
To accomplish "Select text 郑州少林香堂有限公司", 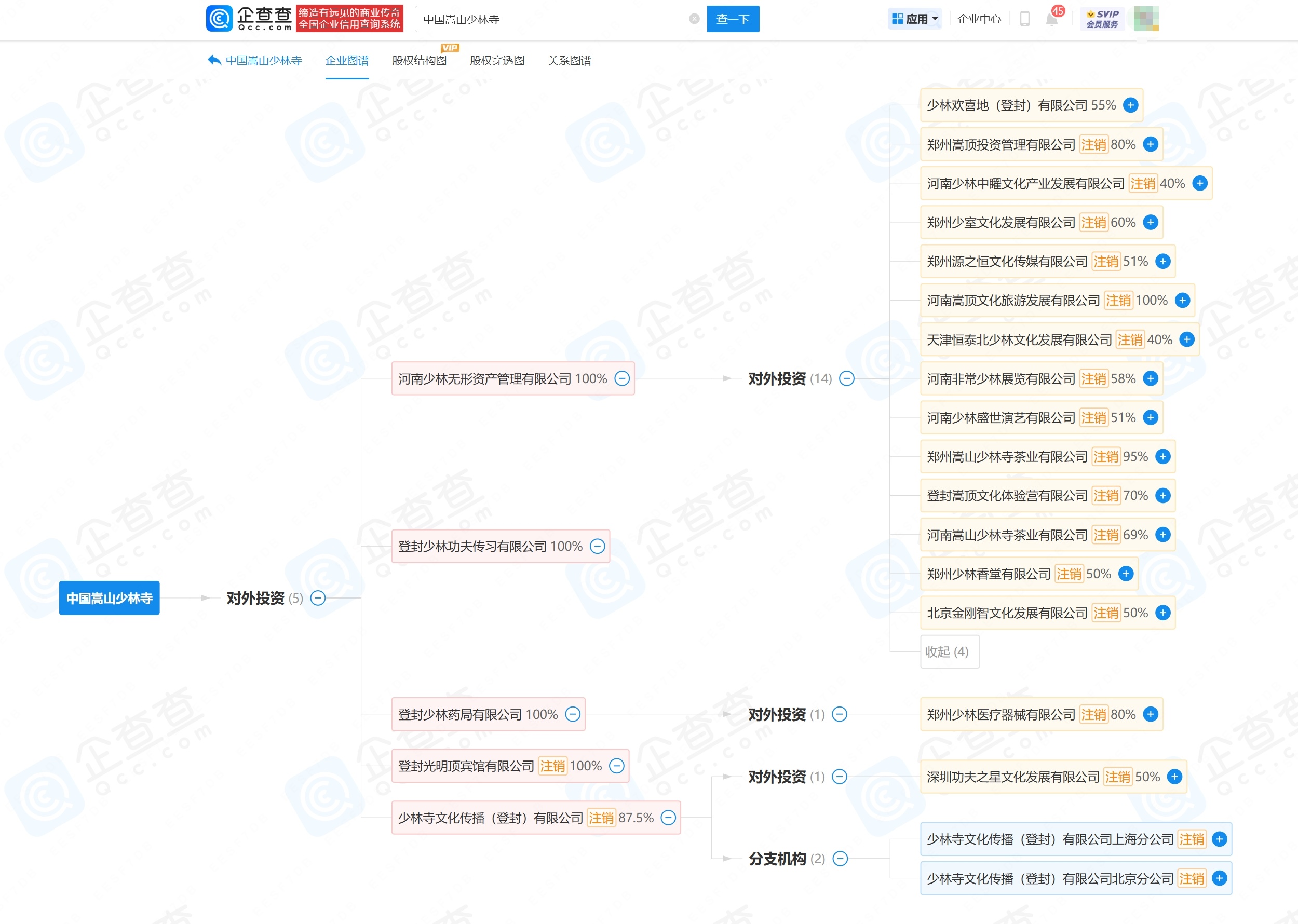I will [x=989, y=574].
